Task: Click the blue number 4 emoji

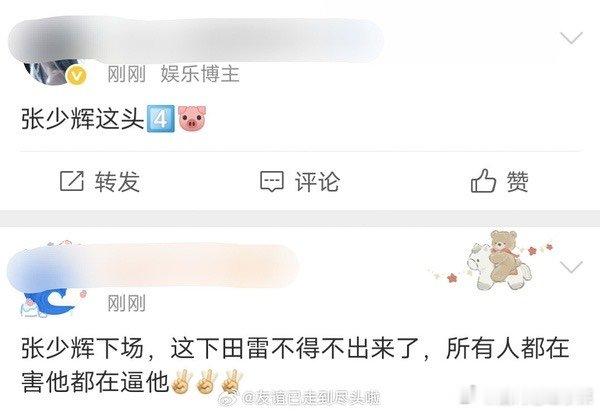Action: pyautogui.click(x=161, y=119)
